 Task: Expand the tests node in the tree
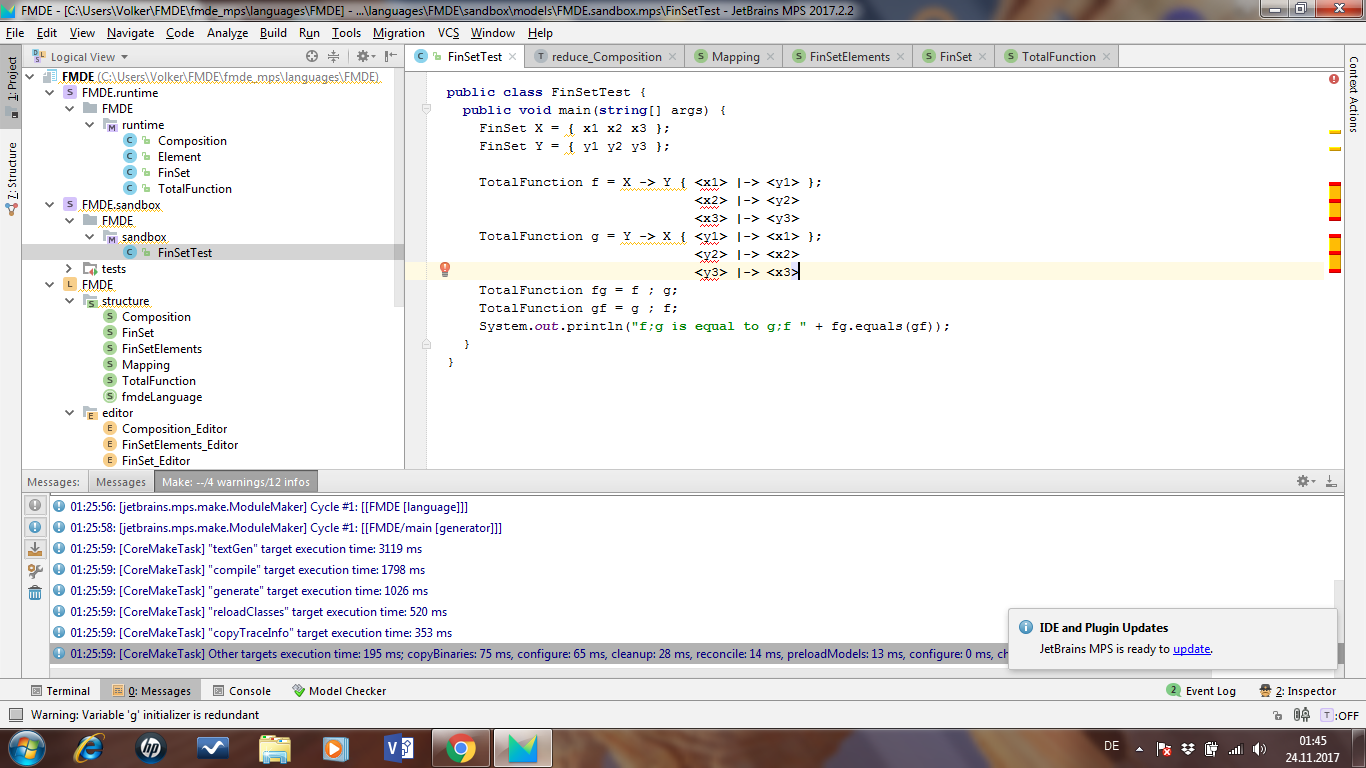tap(69, 269)
